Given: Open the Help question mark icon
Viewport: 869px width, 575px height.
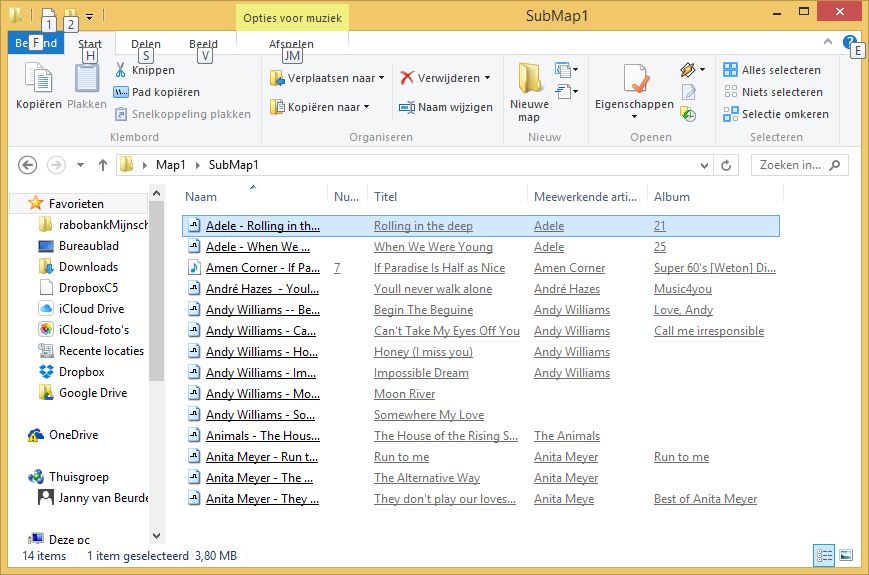Looking at the screenshot, I should coord(850,43).
